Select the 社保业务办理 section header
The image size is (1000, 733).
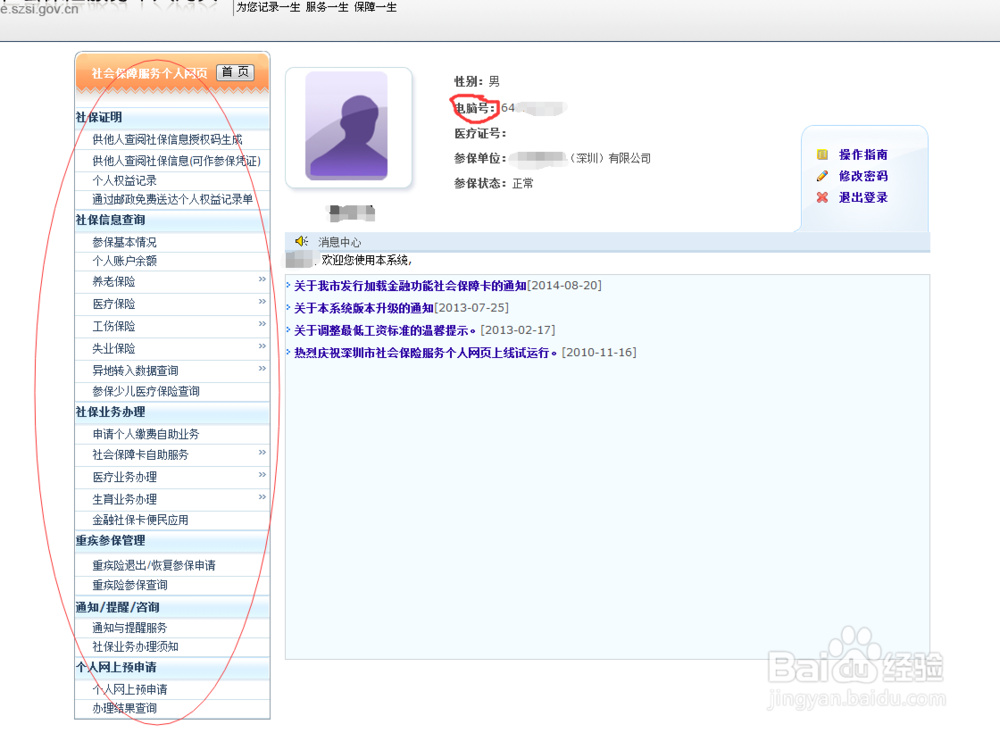pyautogui.click(x=108, y=412)
